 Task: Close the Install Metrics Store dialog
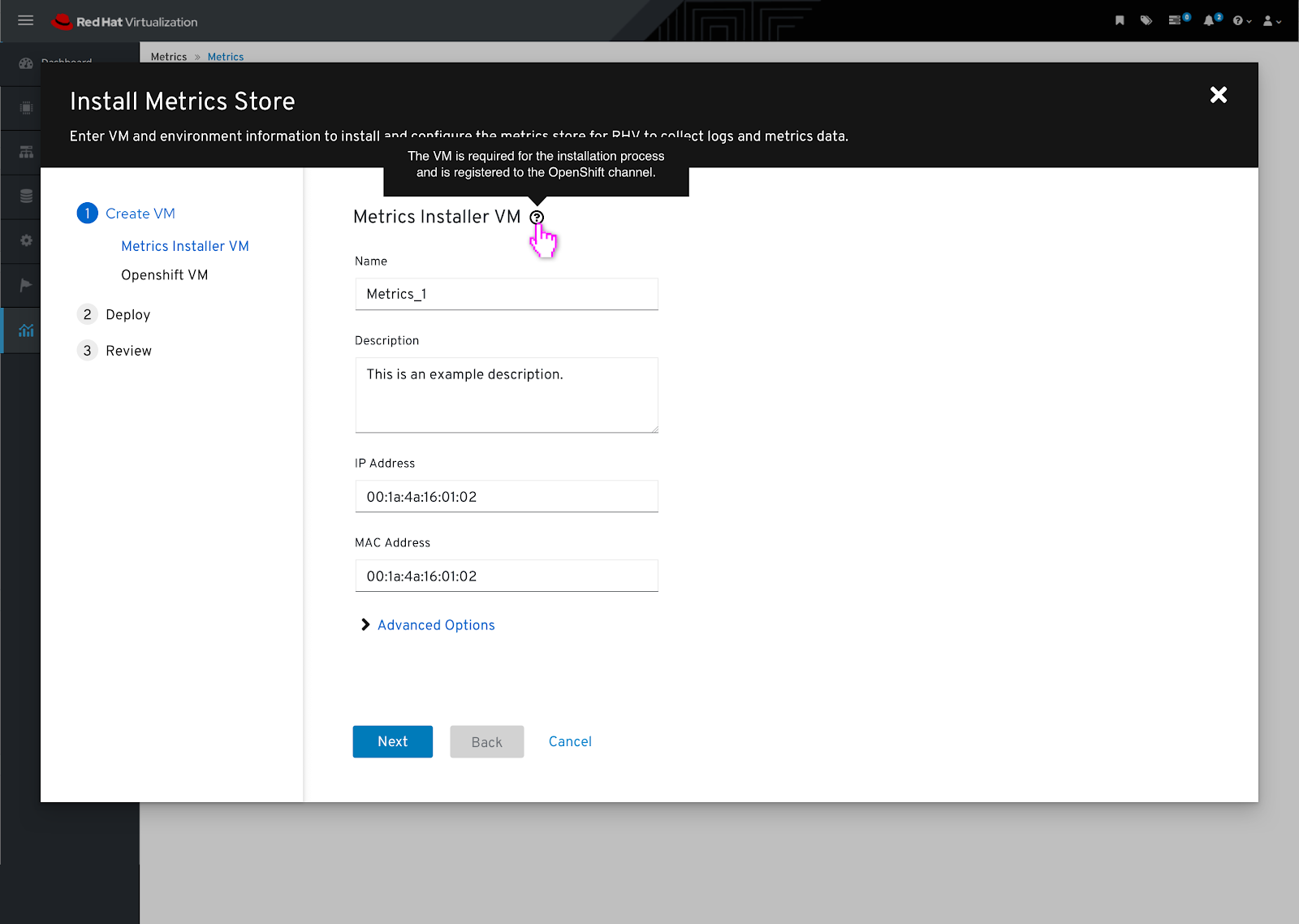click(1218, 95)
